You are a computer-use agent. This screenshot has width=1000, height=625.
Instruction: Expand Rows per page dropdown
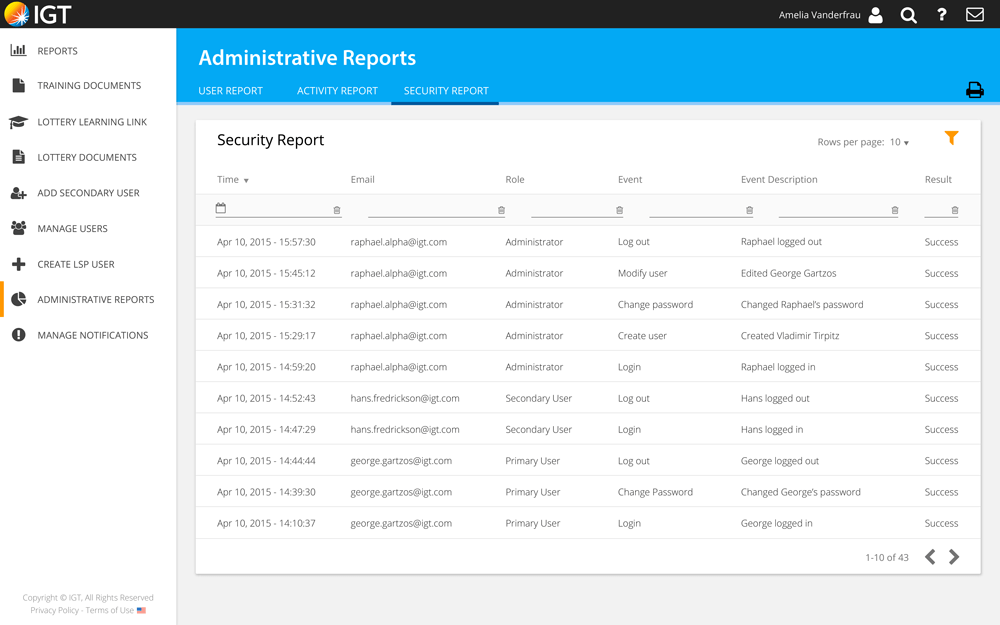pos(899,142)
